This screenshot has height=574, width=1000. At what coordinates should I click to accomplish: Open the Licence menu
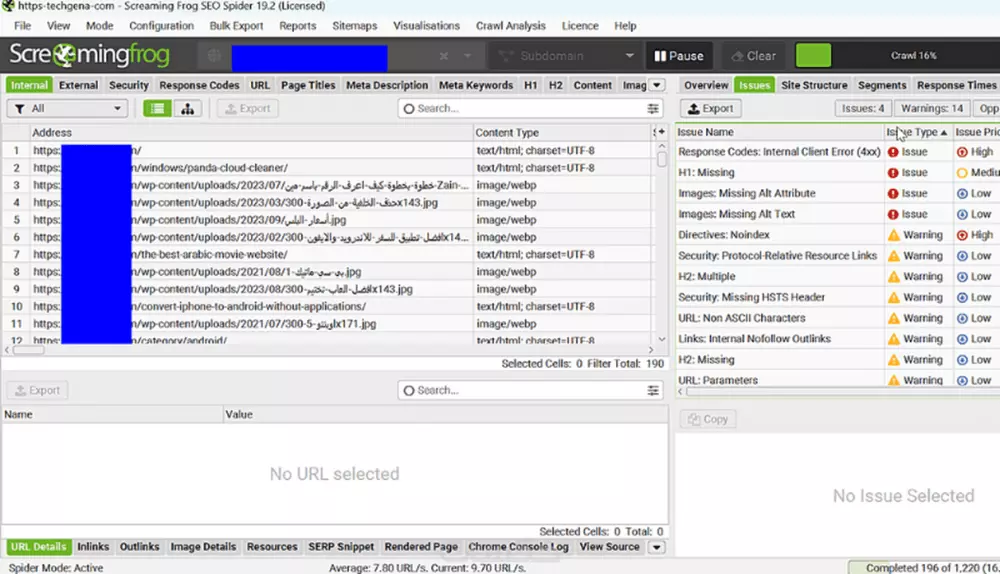coord(580,26)
